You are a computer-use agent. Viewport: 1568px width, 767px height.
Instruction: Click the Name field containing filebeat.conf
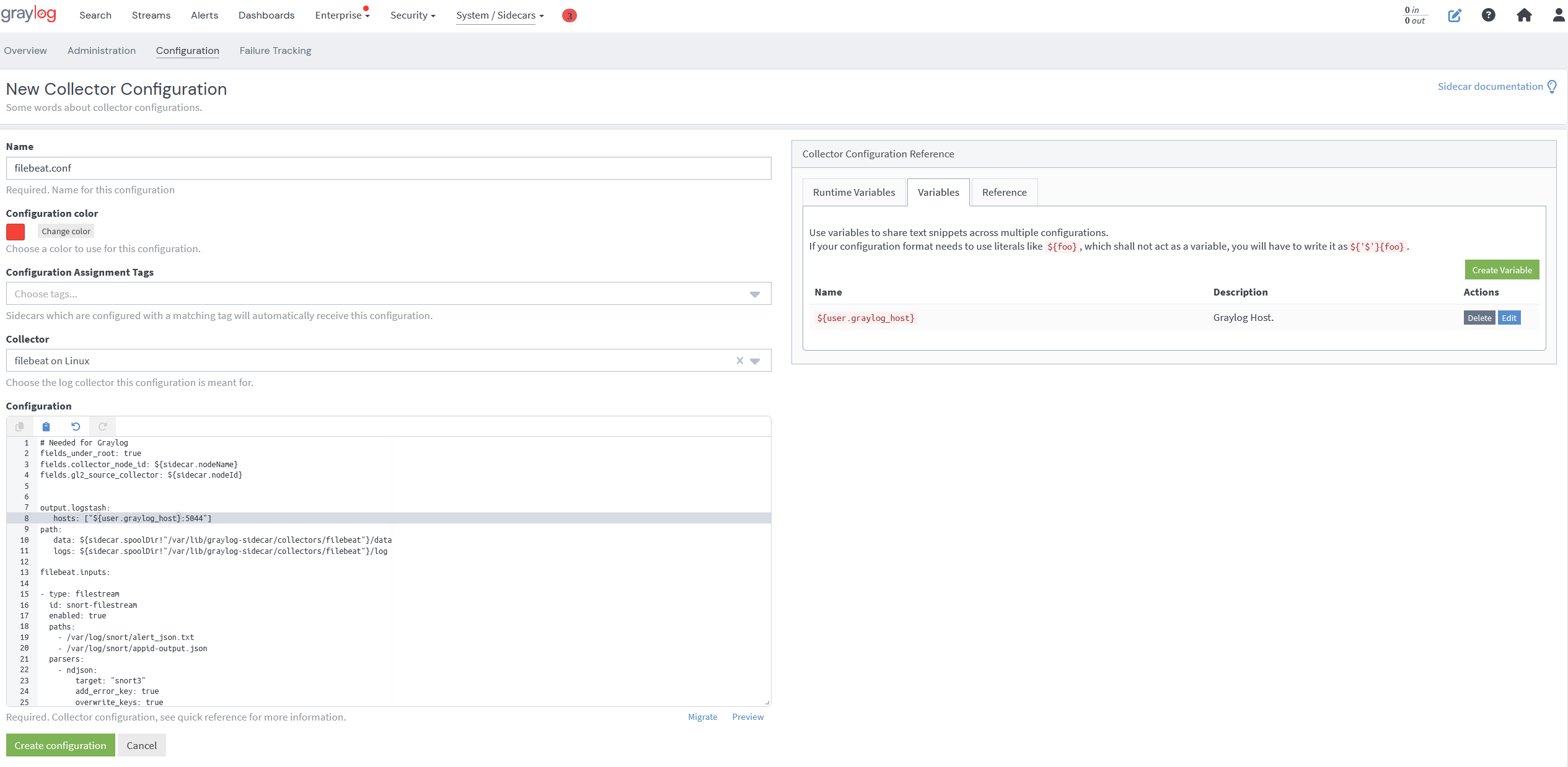click(389, 169)
